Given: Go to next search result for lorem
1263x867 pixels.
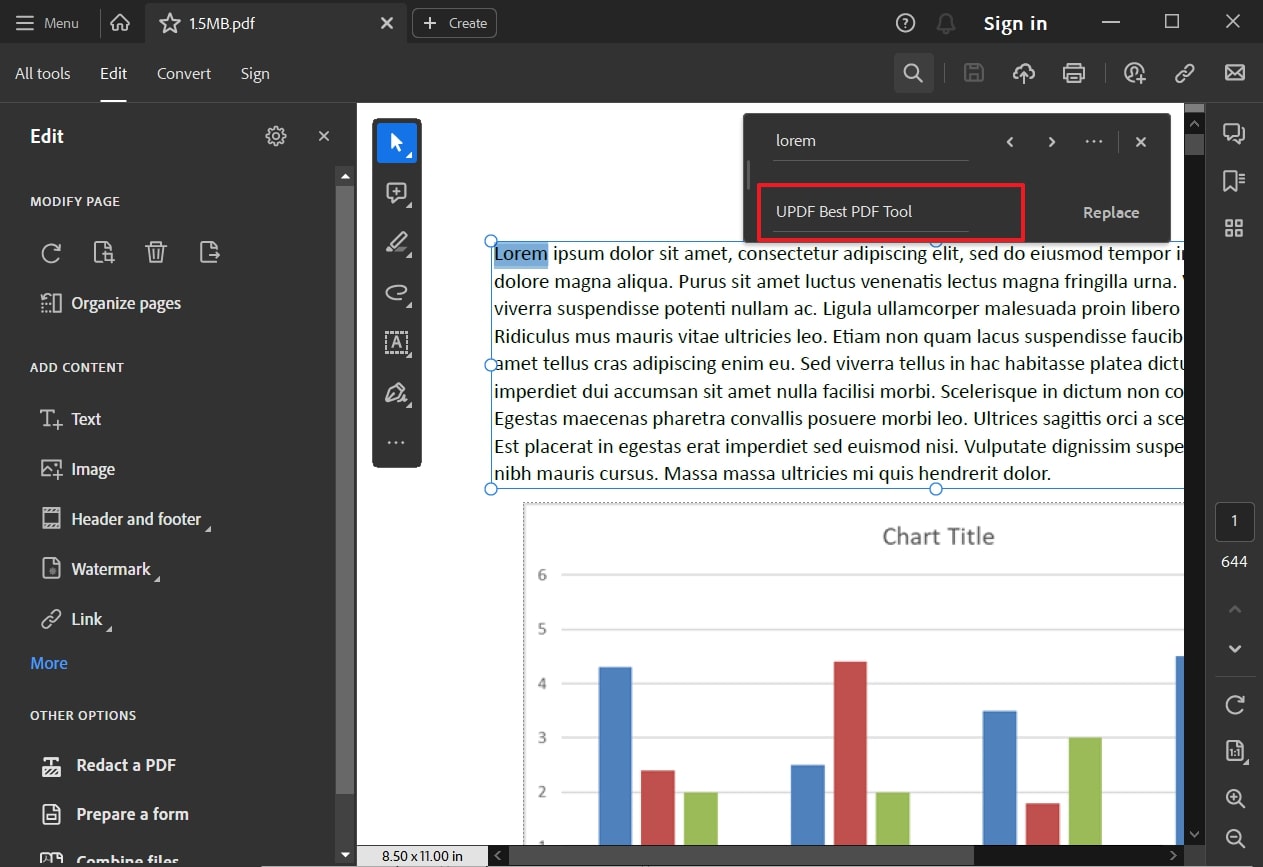Looking at the screenshot, I should (x=1051, y=142).
